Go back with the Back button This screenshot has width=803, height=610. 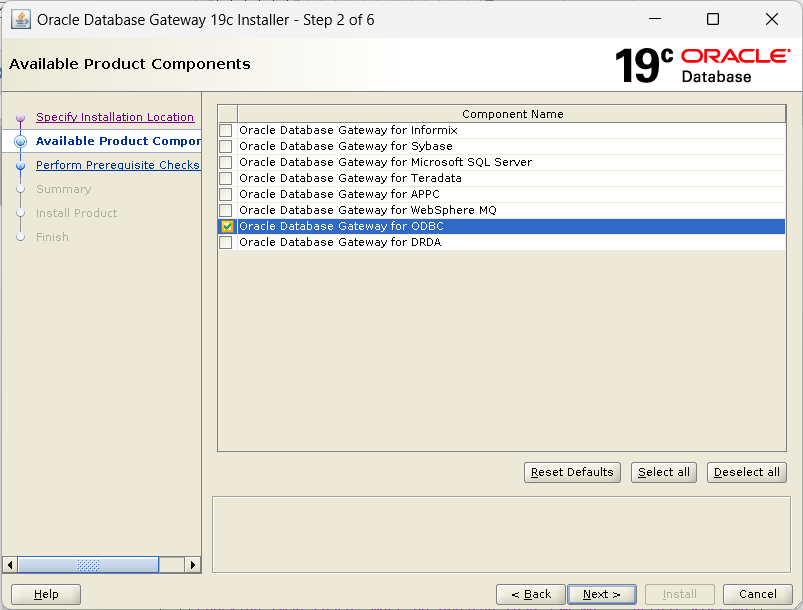click(x=531, y=594)
